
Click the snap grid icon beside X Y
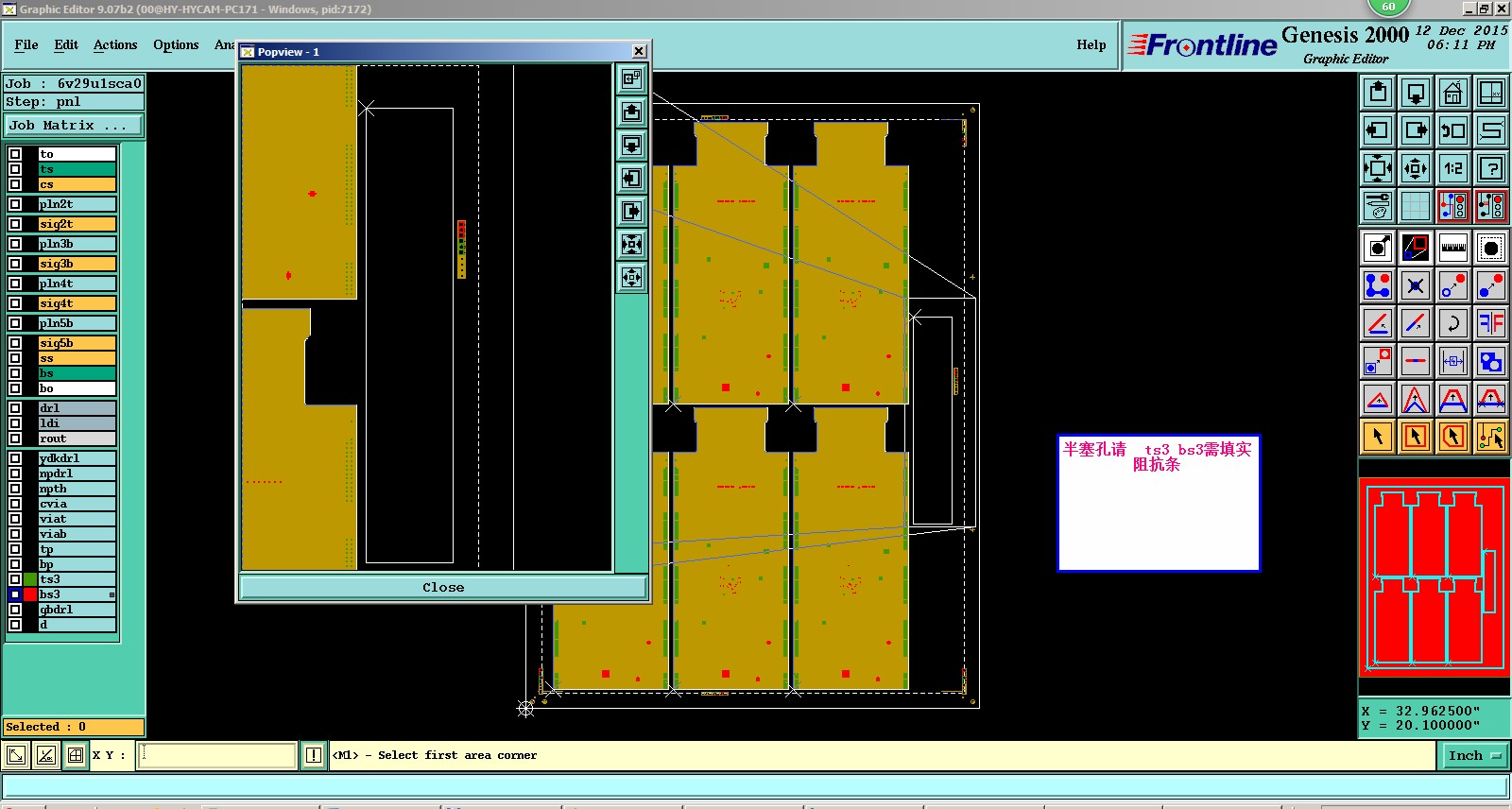(76, 755)
